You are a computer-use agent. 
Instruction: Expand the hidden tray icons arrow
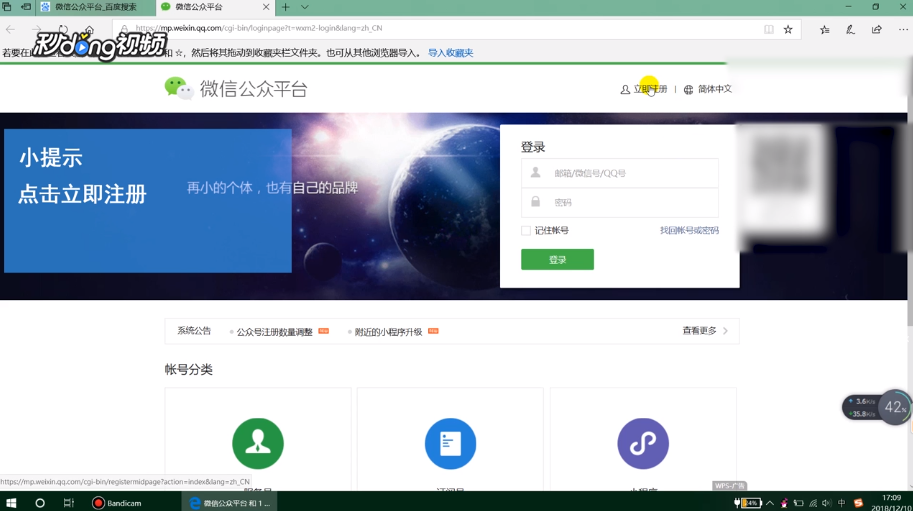pos(770,503)
